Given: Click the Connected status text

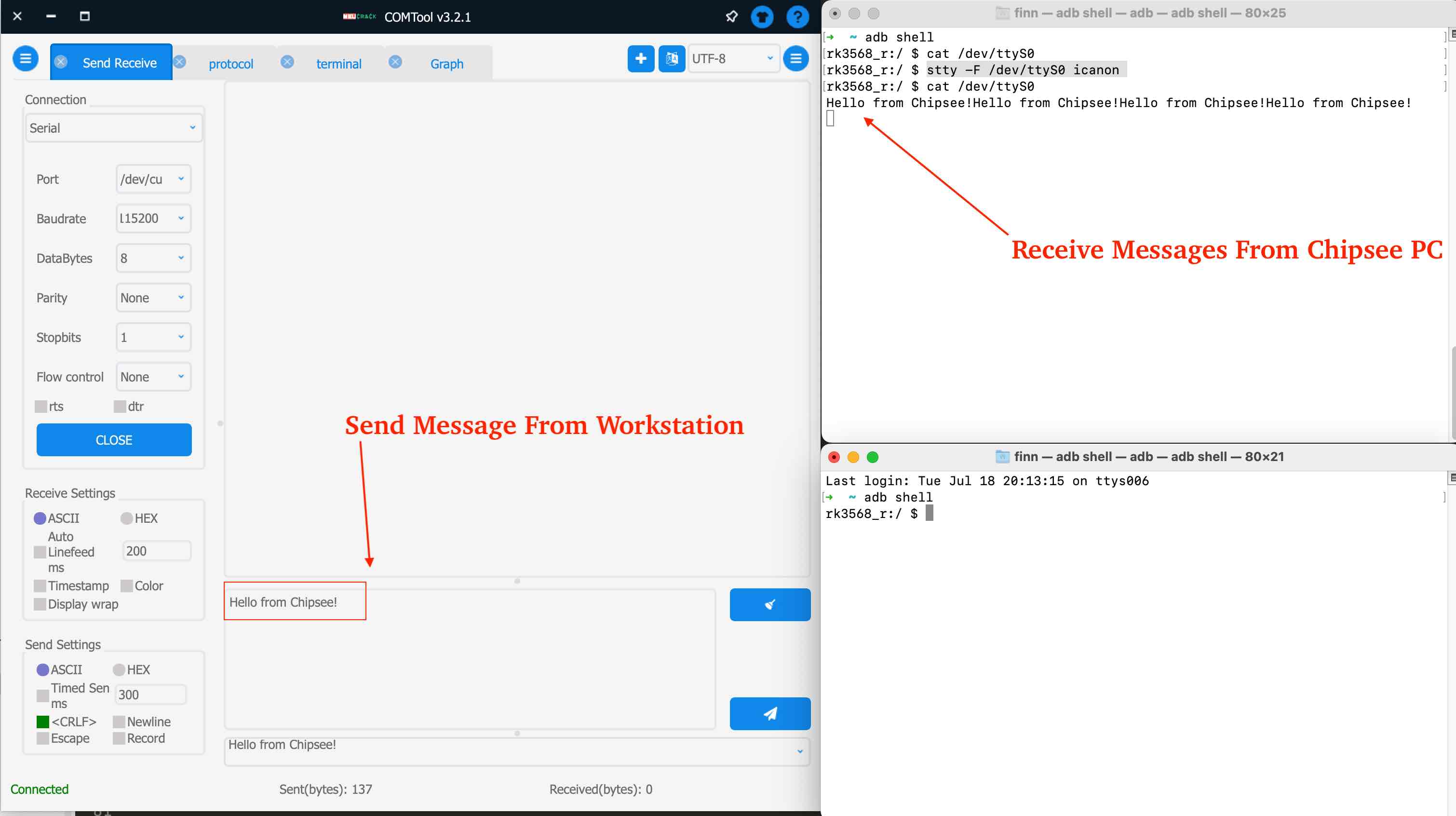Looking at the screenshot, I should (x=40, y=789).
